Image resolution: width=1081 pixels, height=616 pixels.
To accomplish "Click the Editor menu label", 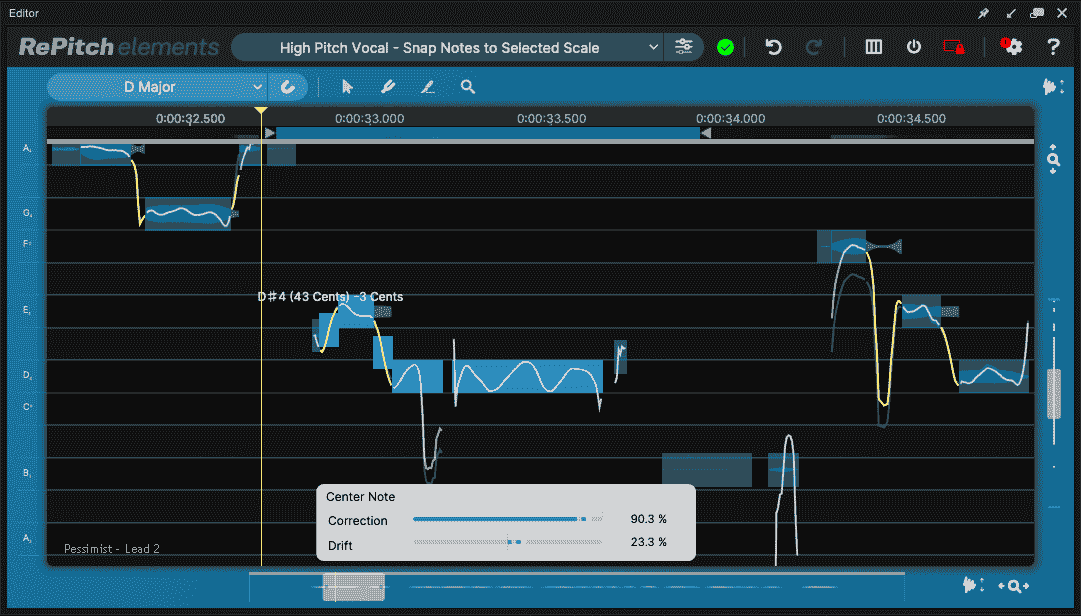I will coord(23,13).
